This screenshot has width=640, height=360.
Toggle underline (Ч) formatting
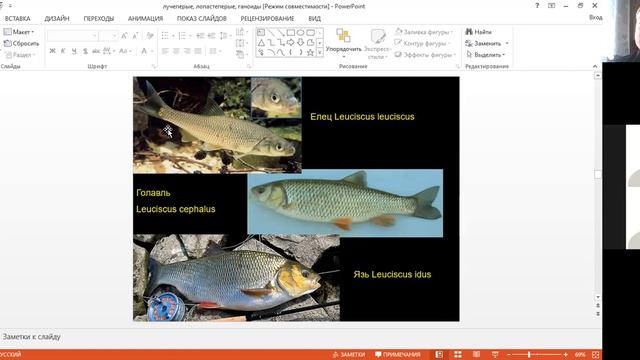[74, 51]
